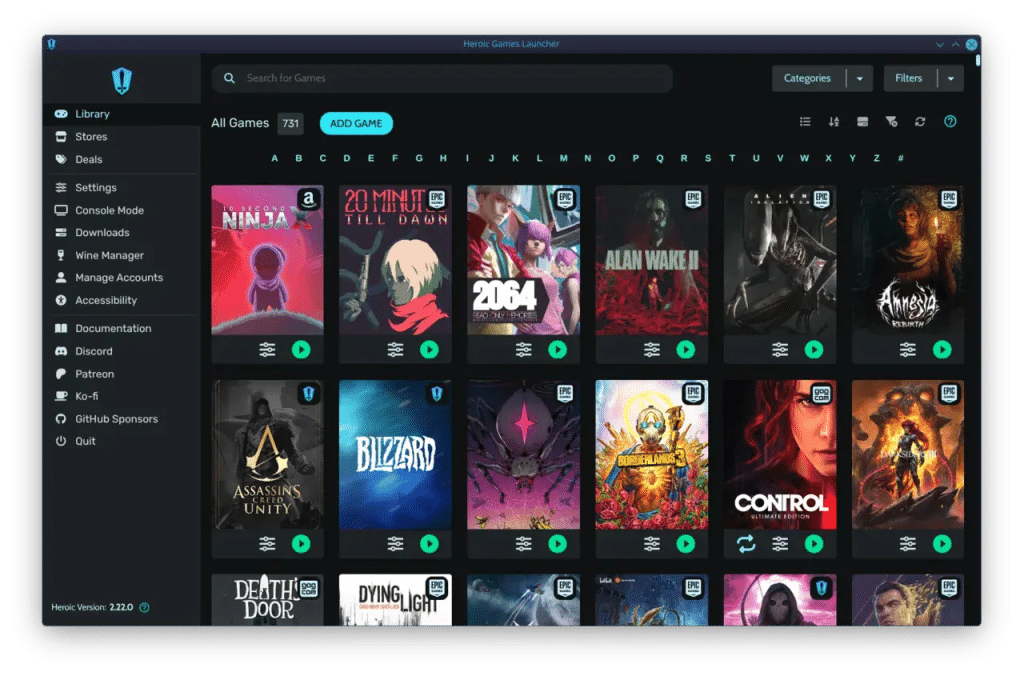Viewport: 1024px width, 676px height.
Task: Play Borderlands 3
Action: [x=685, y=543]
